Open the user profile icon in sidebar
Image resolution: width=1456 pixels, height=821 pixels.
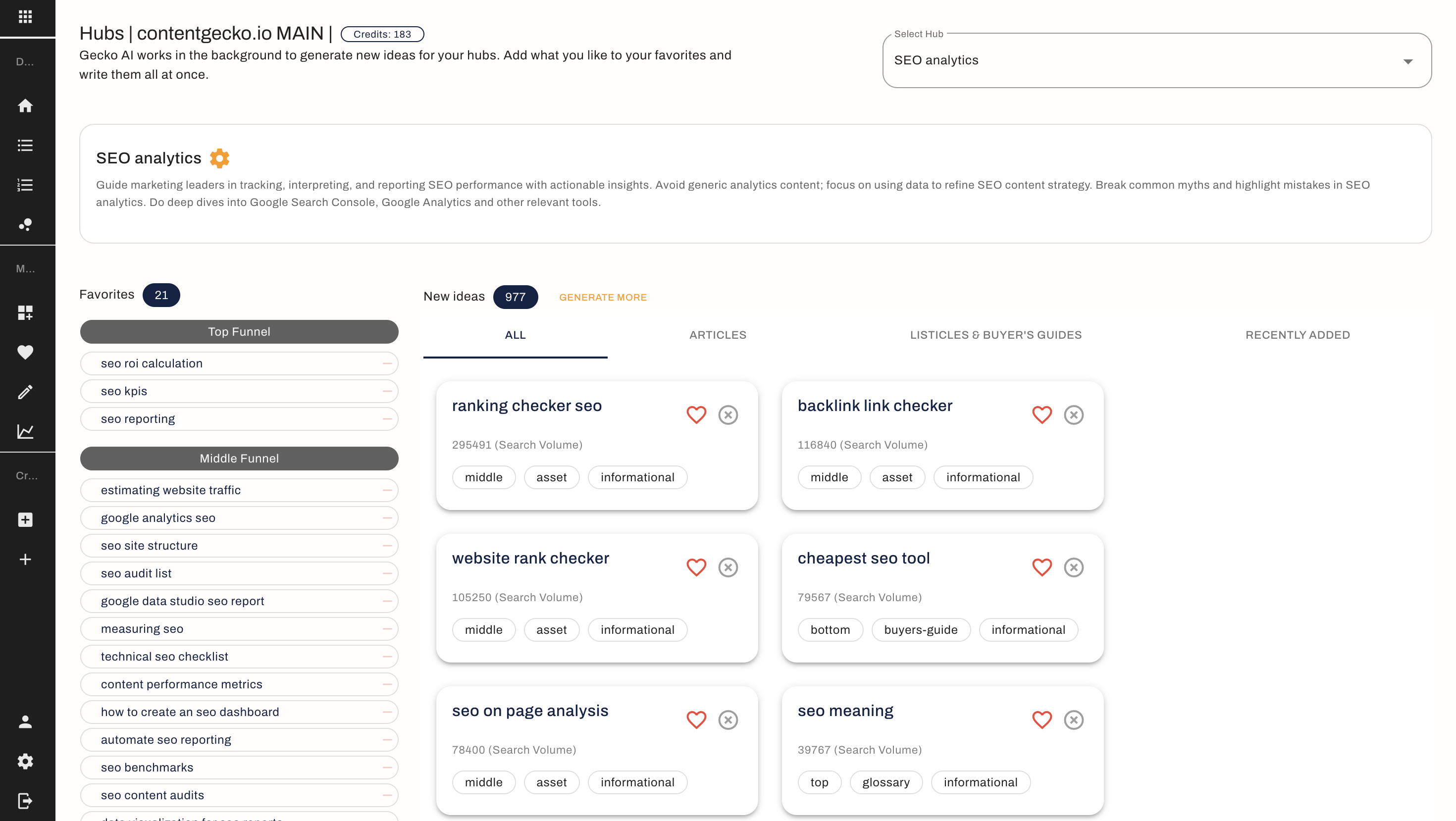tap(25, 721)
